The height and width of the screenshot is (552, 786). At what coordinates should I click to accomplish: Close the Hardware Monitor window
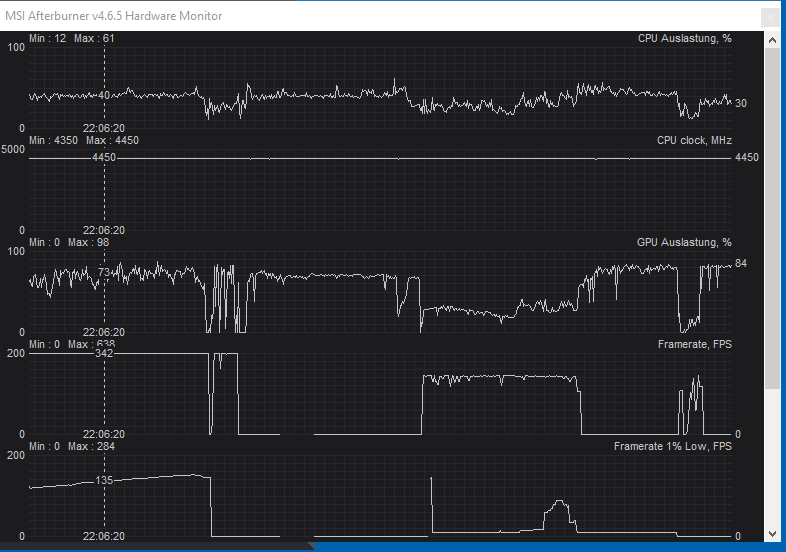[x=766, y=15]
